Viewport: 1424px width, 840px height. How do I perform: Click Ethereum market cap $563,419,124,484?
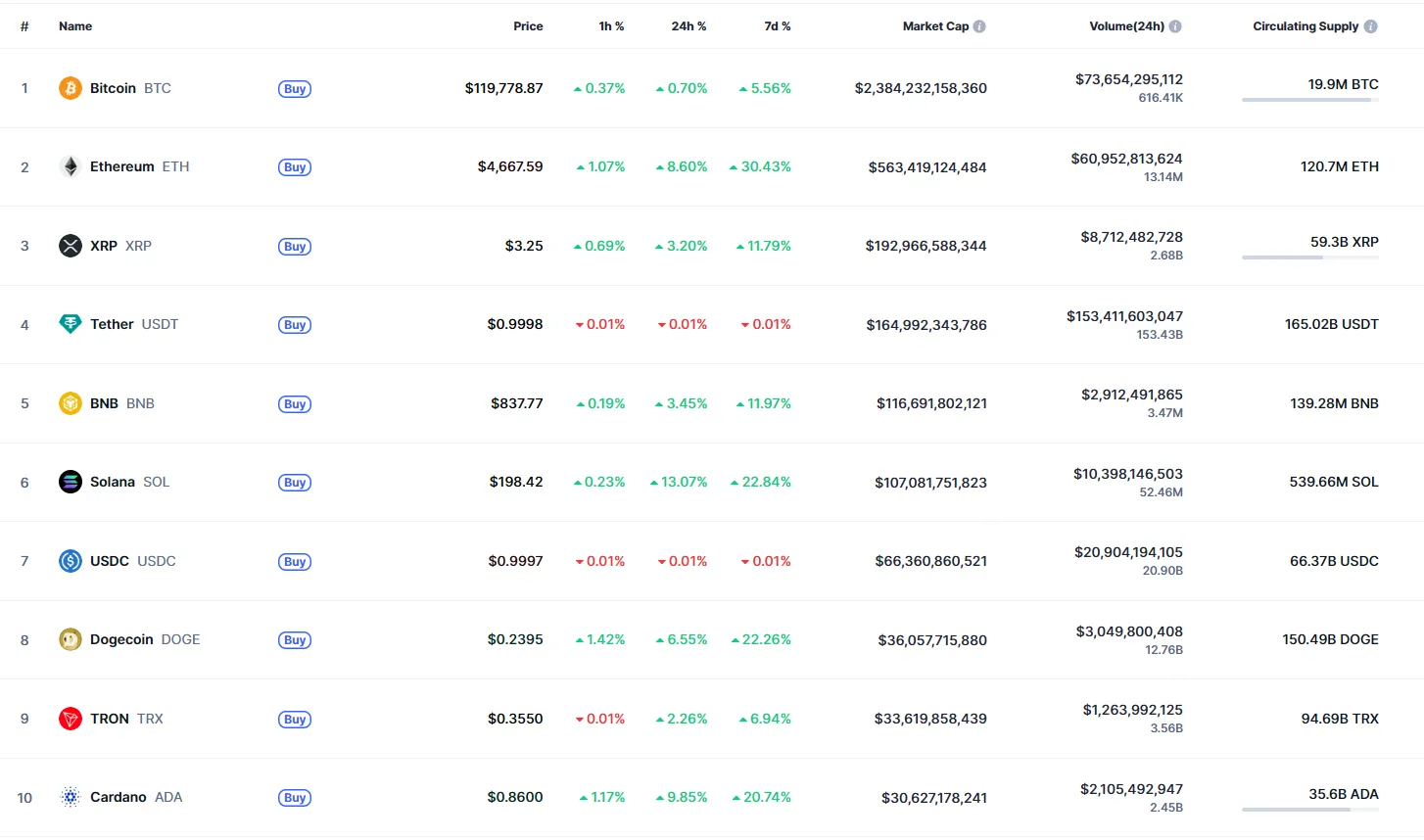click(927, 167)
